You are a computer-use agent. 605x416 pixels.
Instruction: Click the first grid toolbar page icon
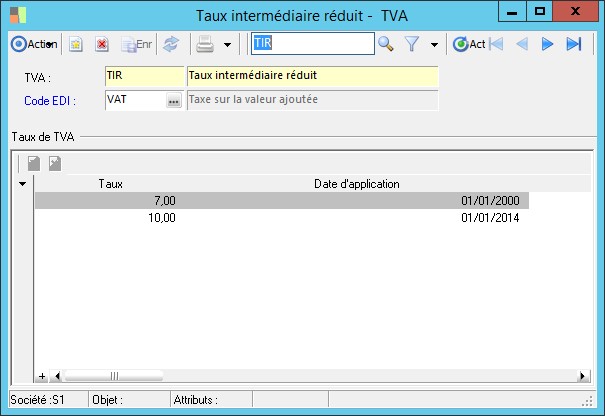point(34,164)
